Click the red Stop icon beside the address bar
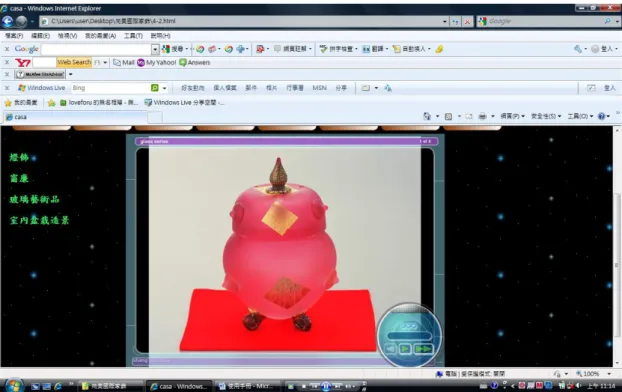The height and width of the screenshot is (392, 622). 468,21
